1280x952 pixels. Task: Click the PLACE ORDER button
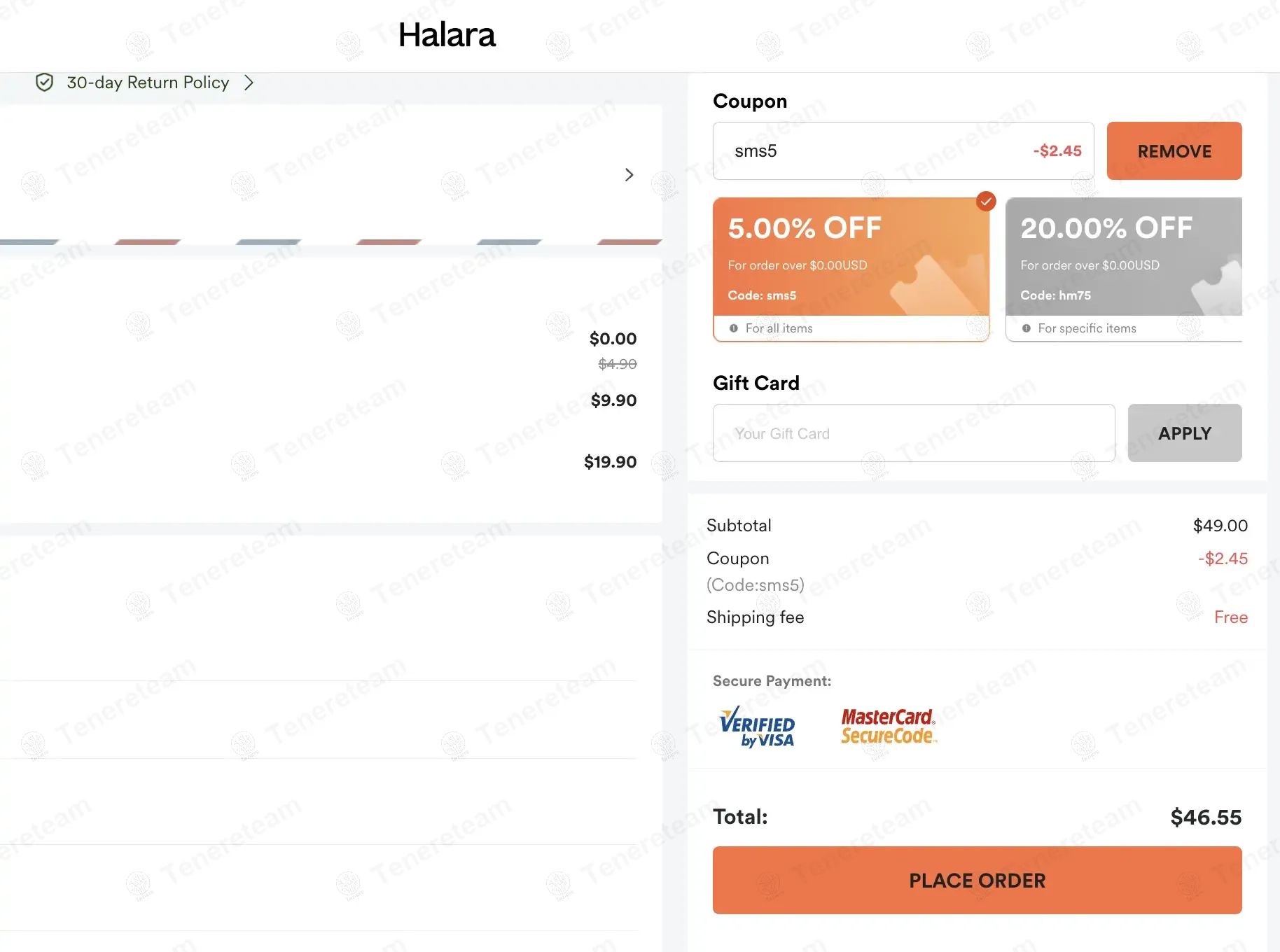(977, 880)
